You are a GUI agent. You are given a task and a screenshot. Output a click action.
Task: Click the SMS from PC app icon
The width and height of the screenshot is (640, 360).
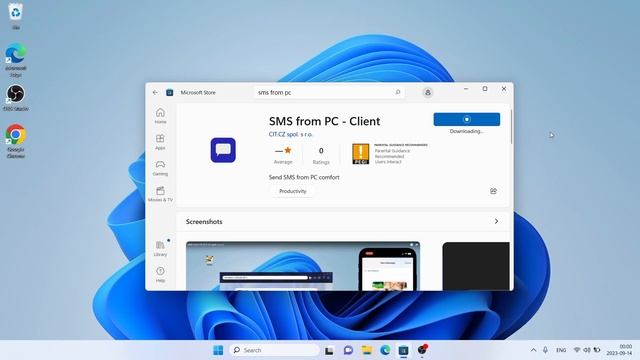223,150
